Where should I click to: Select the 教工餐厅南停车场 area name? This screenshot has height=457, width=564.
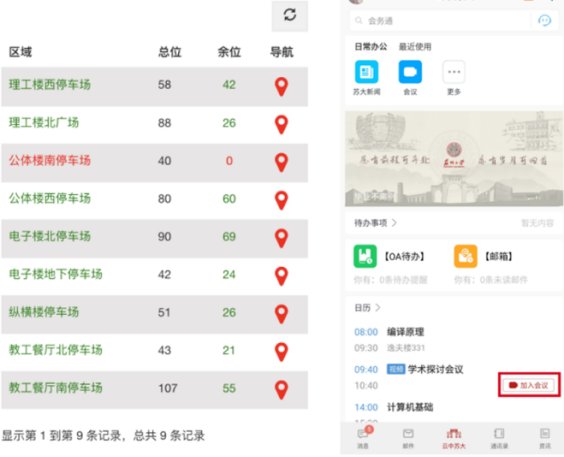[x=55, y=388]
